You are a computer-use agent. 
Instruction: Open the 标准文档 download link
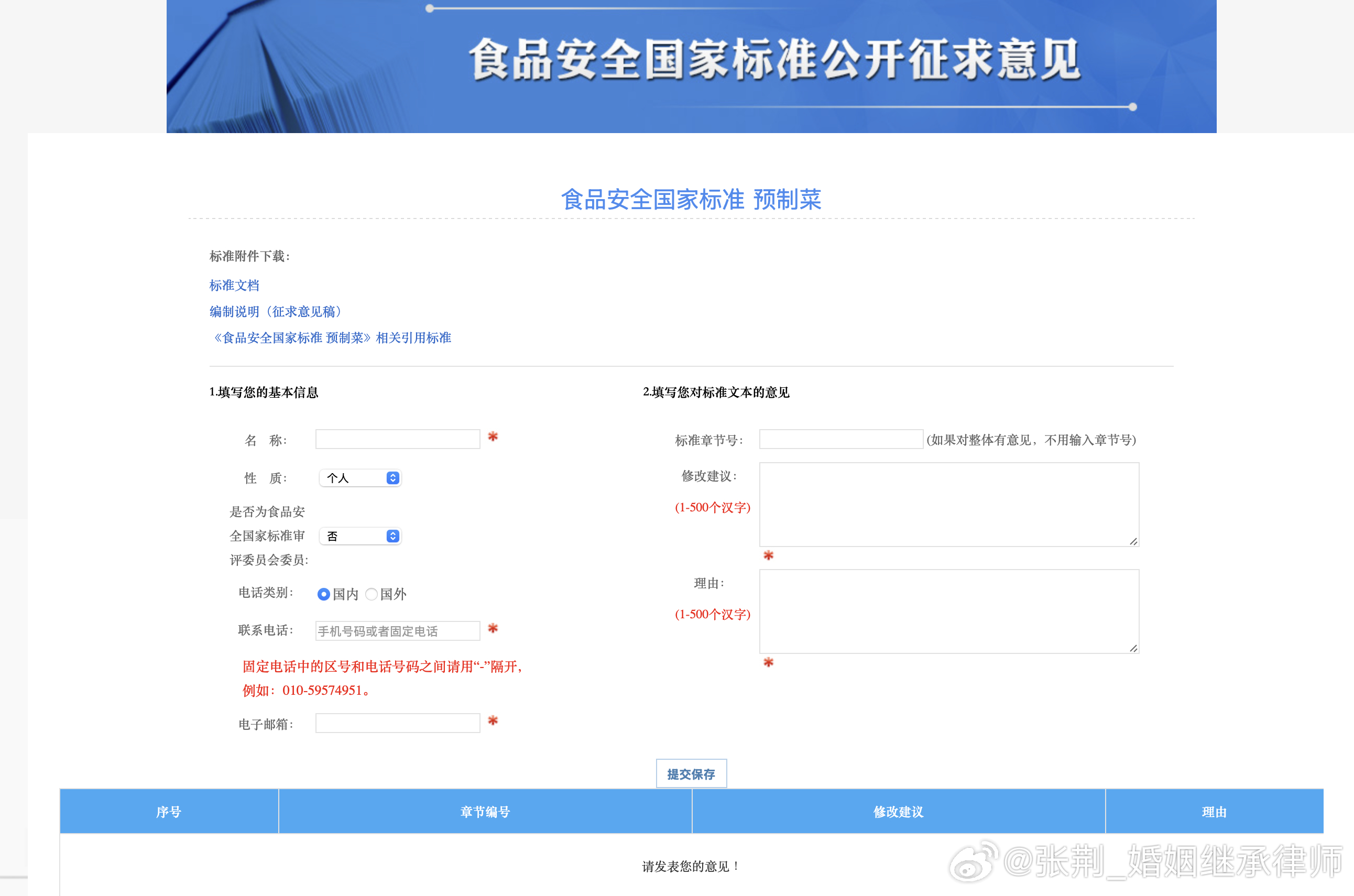pos(234,285)
